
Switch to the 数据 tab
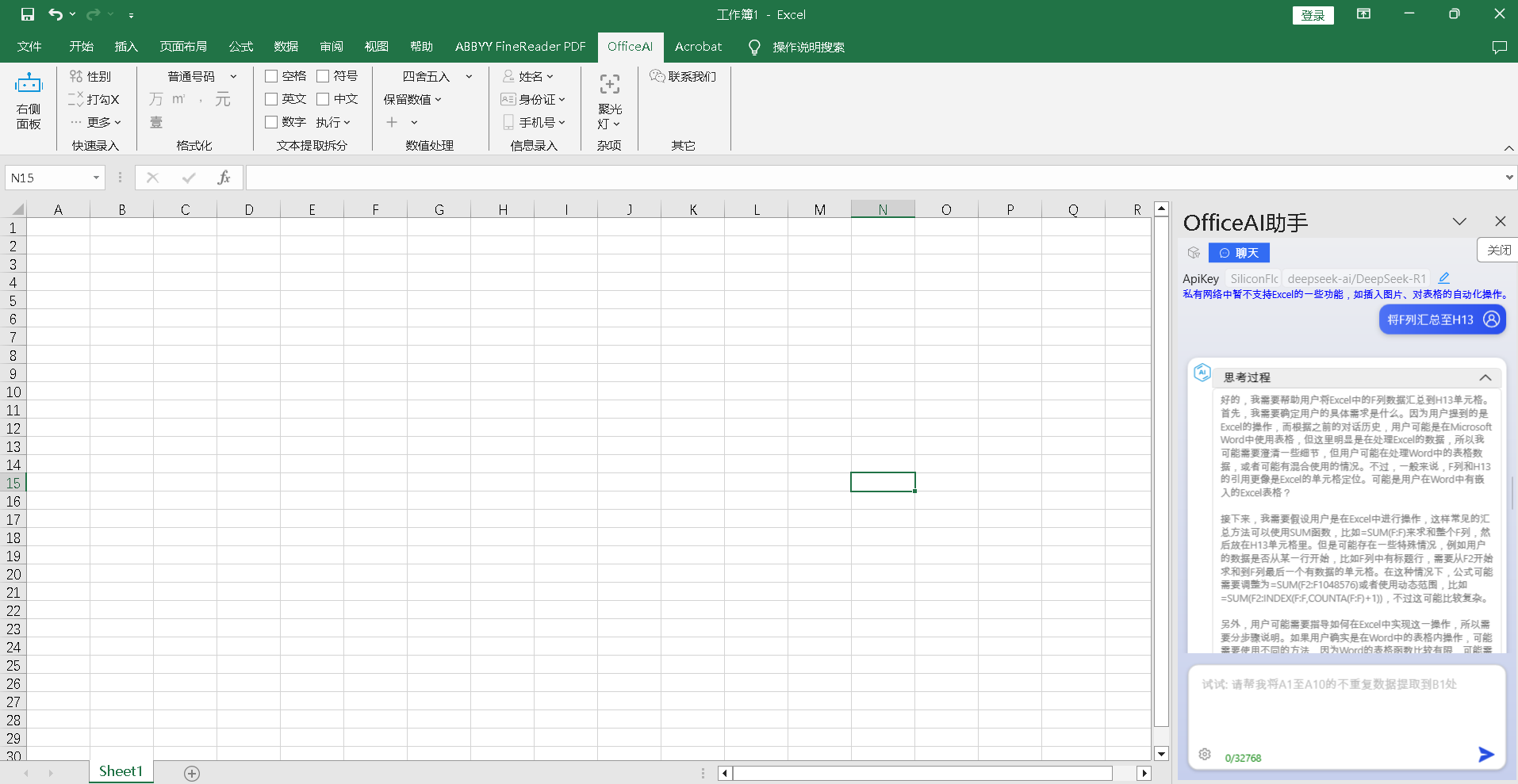(286, 47)
